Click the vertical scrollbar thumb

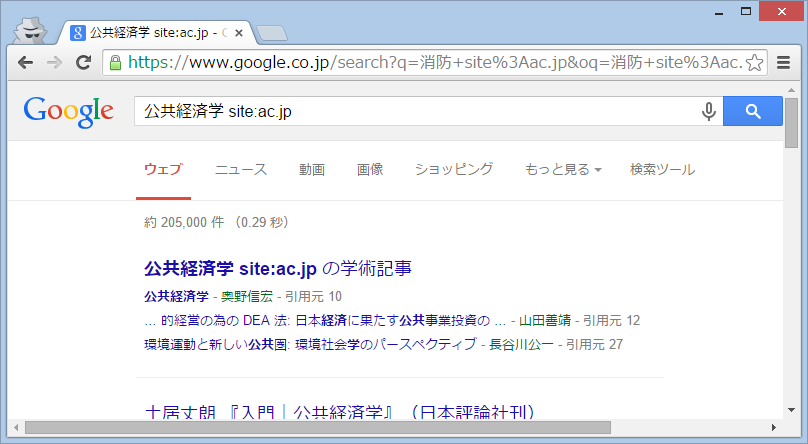(x=792, y=123)
